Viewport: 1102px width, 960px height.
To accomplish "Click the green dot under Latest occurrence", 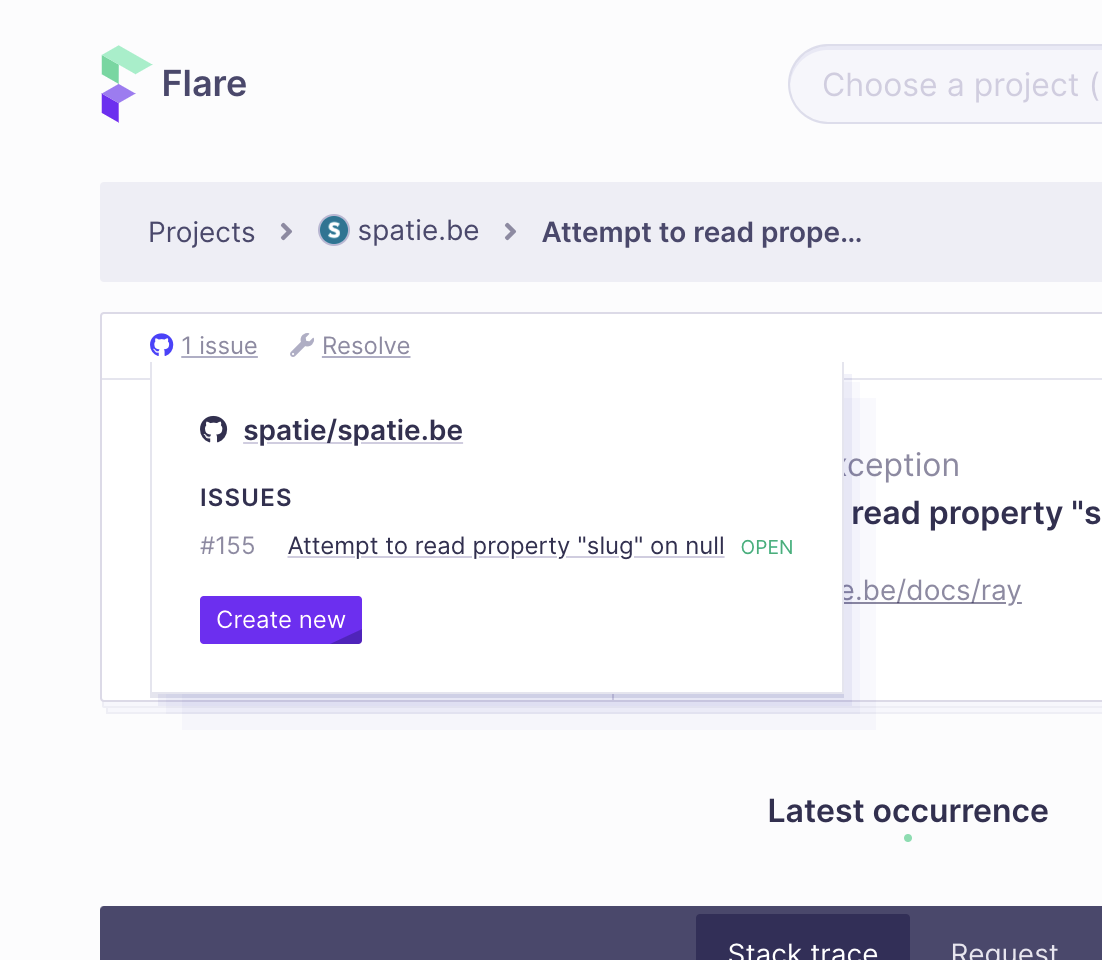I will click(x=908, y=838).
